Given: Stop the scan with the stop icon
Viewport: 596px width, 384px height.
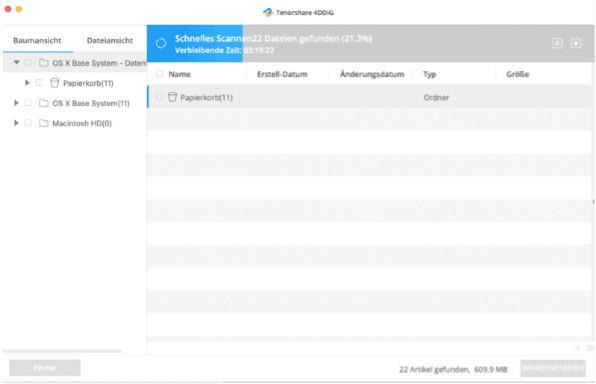Looking at the screenshot, I should point(576,43).
